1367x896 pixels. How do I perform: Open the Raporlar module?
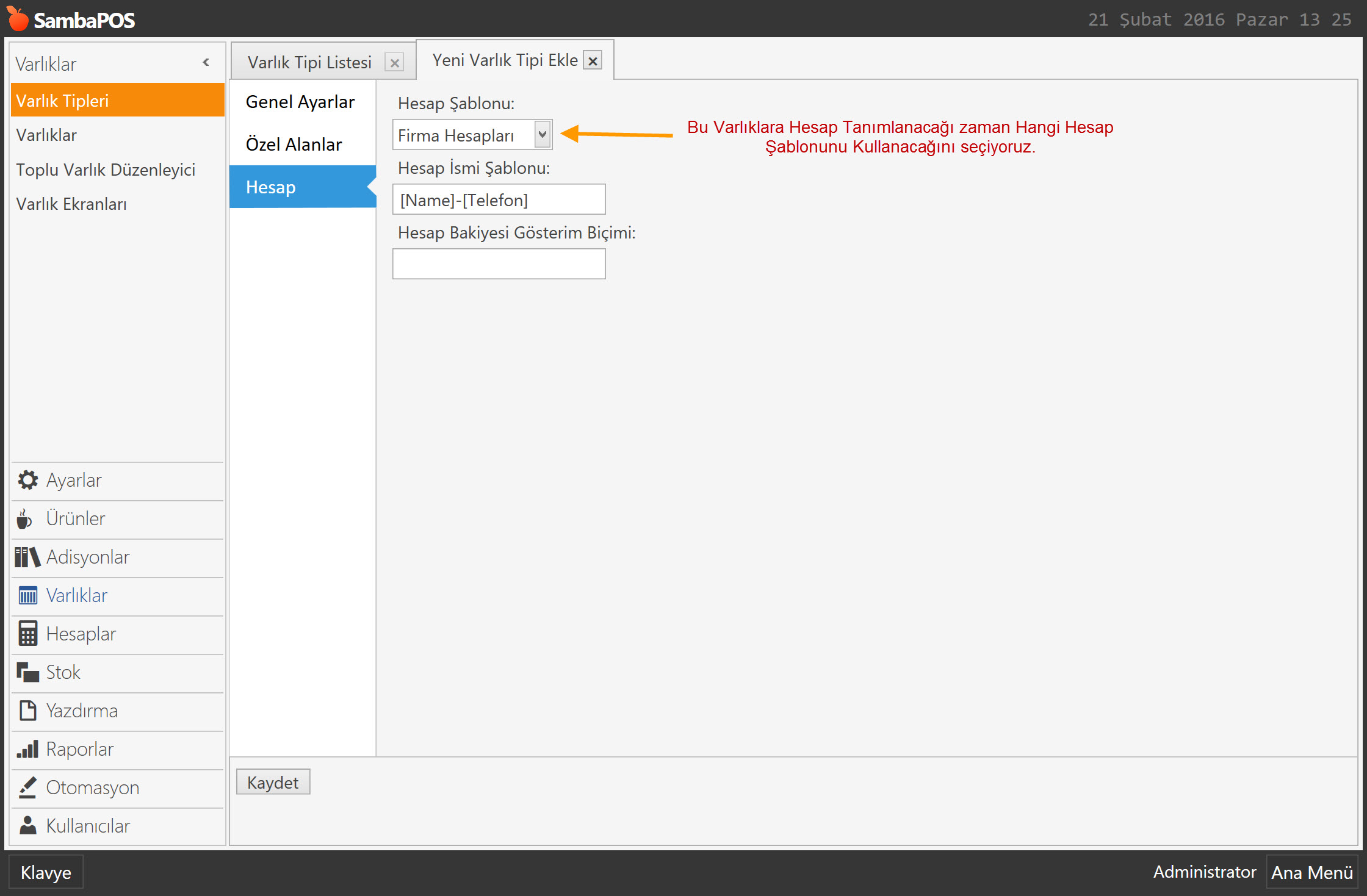117,749
